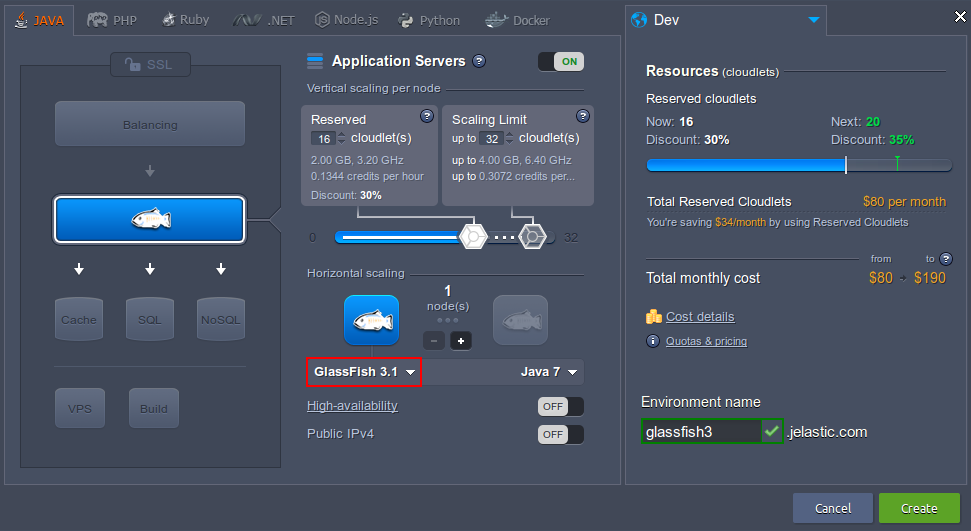The image size is (971, 531).
Task: Click the Application Servers layers icon
Action: click(315, 61)
